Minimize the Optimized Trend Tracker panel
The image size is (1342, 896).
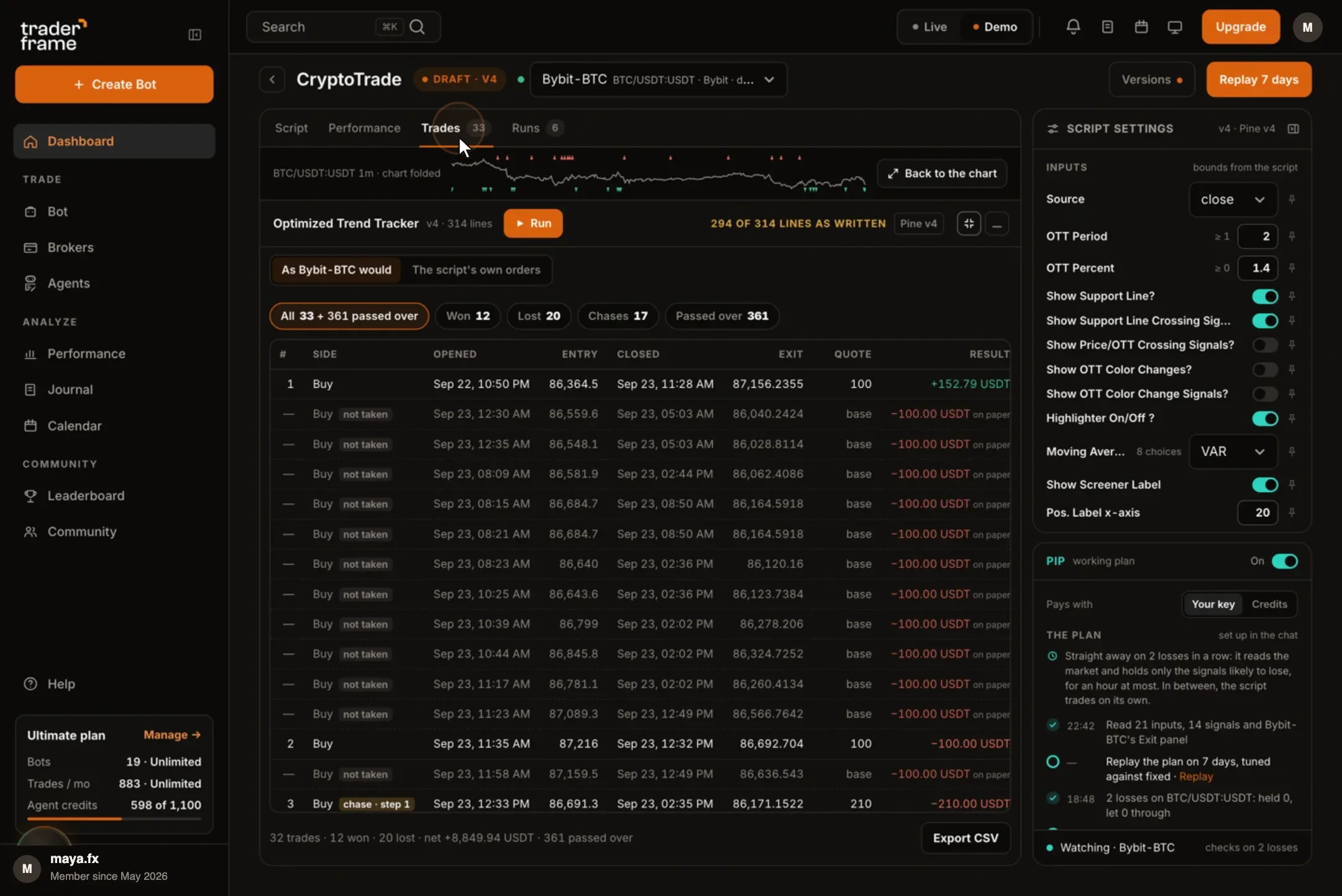pos(997,224)
